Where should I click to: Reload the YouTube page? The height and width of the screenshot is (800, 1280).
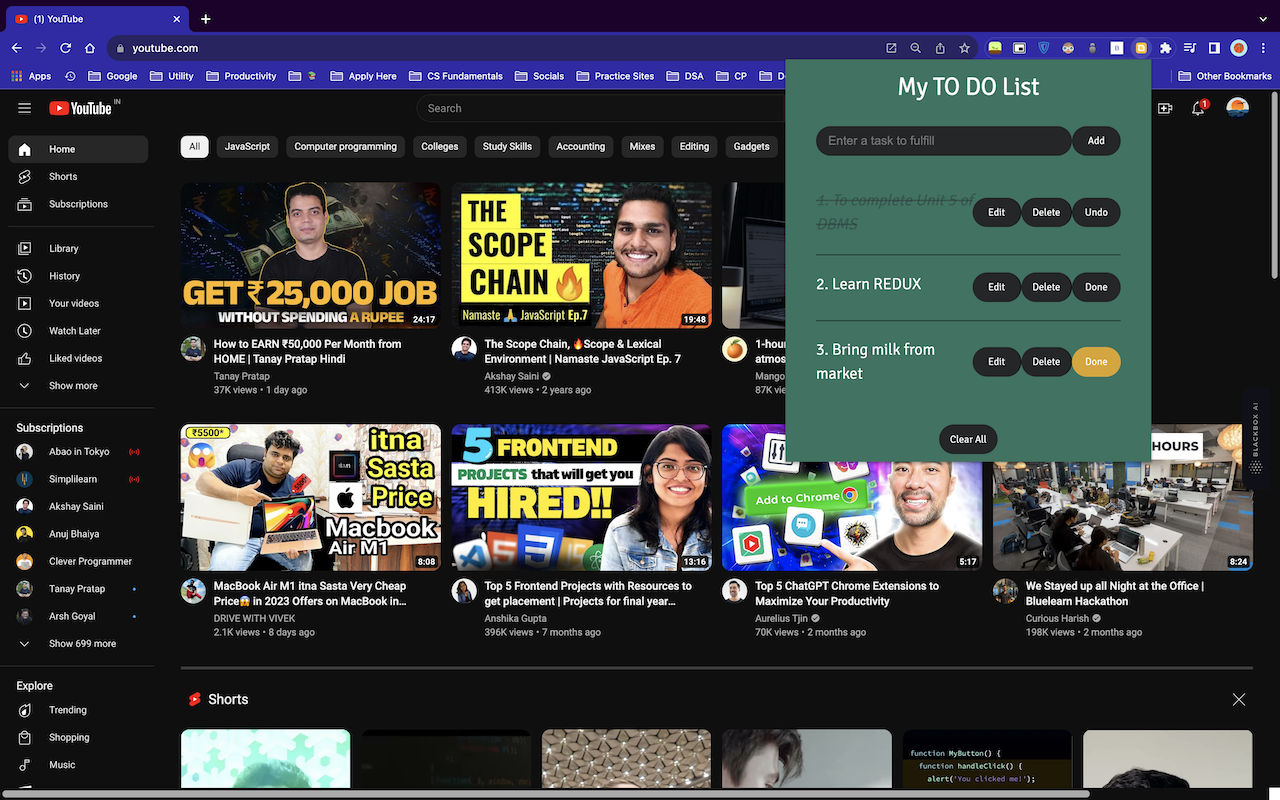(x=66, y=48)
